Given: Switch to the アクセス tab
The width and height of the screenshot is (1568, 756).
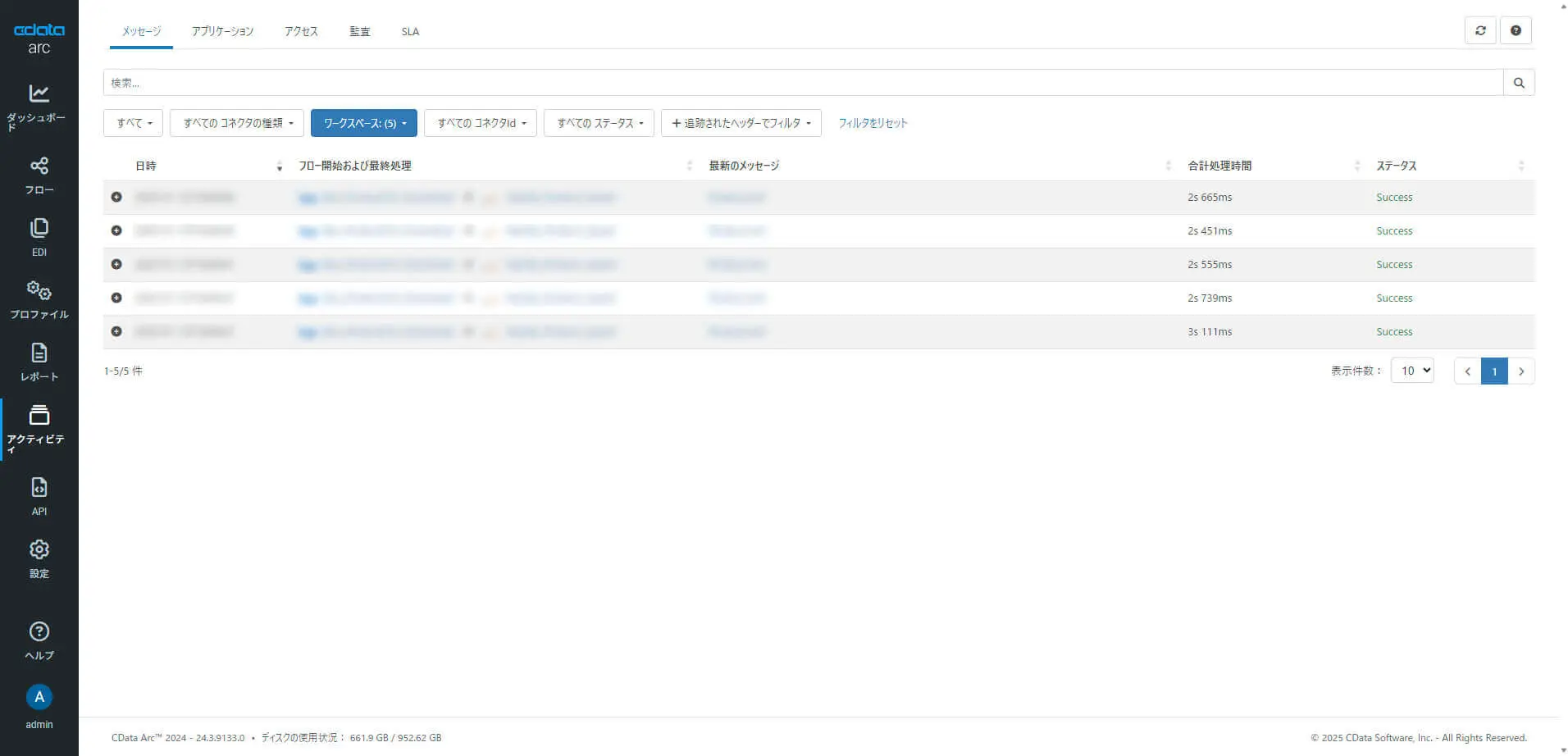Looking at the screenshot, I should pos(301,31).
